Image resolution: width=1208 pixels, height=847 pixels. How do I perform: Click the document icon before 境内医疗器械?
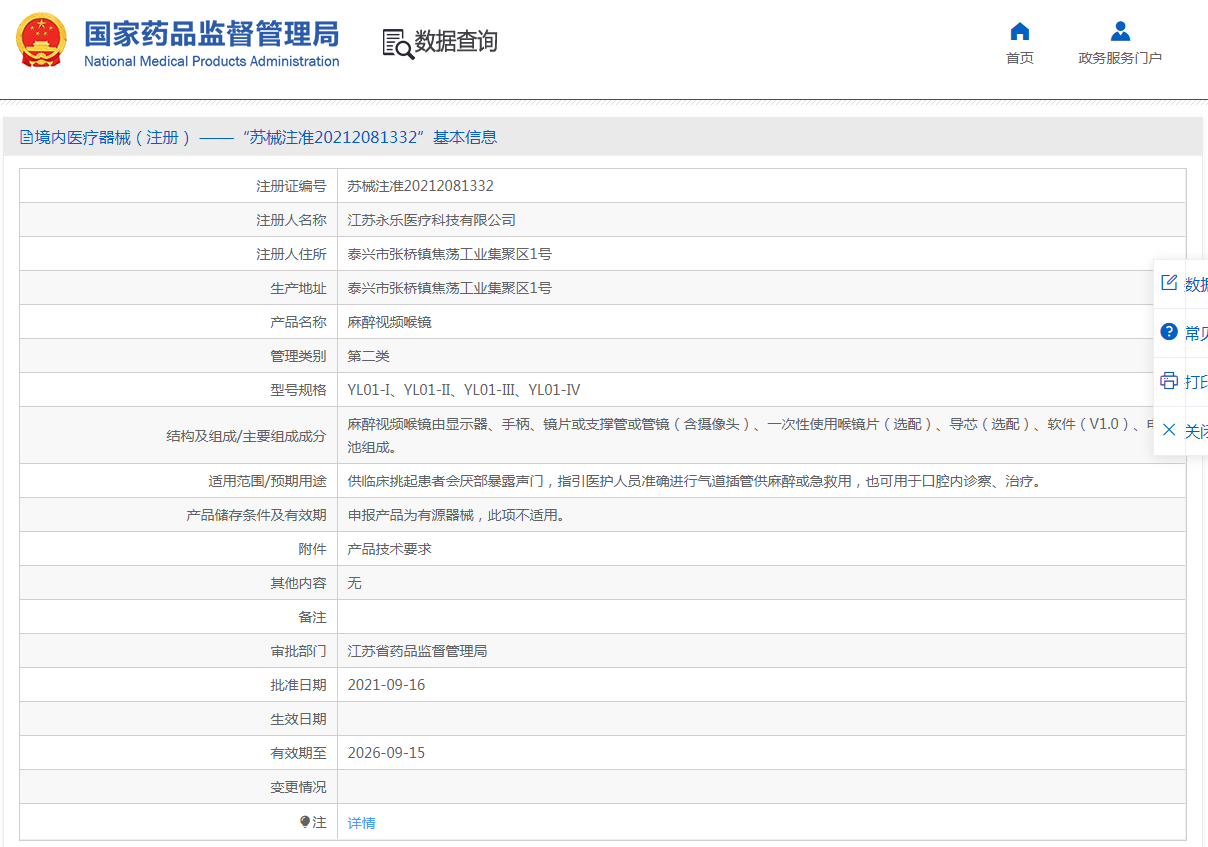pos(26,137)
